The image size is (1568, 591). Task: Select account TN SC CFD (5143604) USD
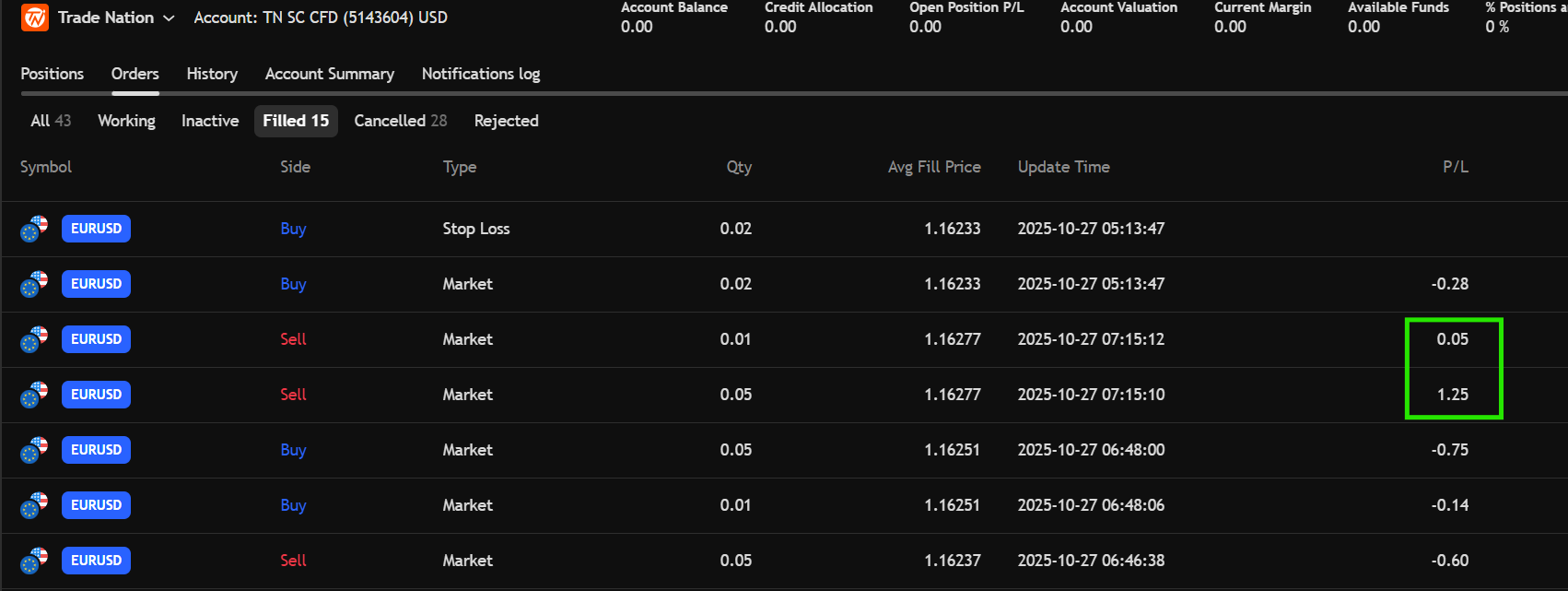(321, 18)
